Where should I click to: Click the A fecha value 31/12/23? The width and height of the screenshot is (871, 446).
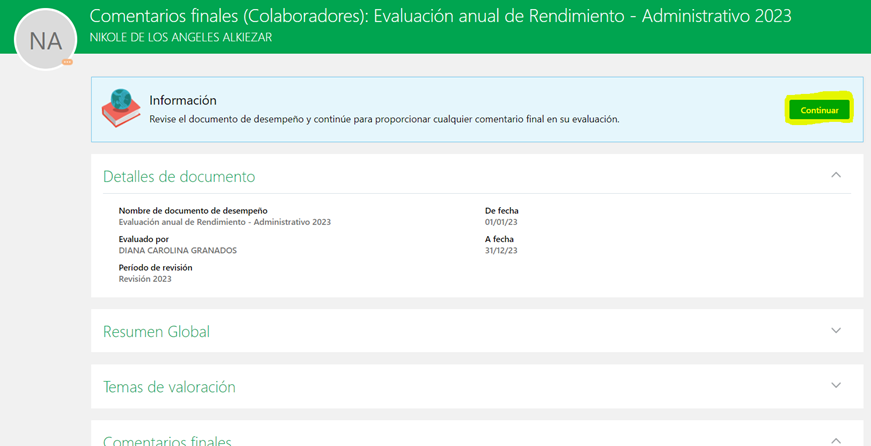pyautogui.click(x=501, y=251)
